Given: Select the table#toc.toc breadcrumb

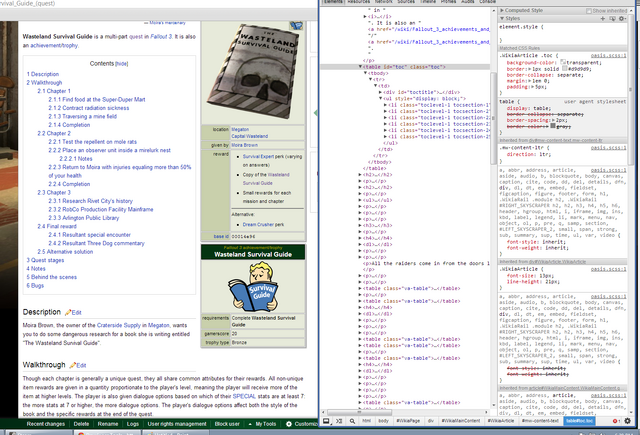Looking at the screenshot, I should (579, 421).
